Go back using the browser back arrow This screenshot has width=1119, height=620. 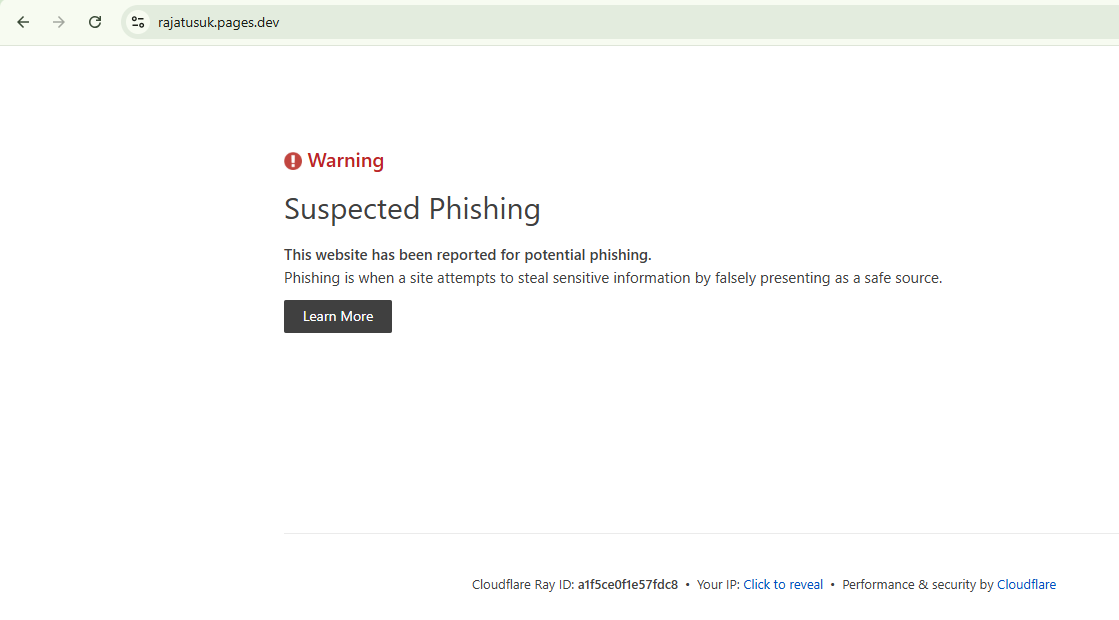point(23,22)
